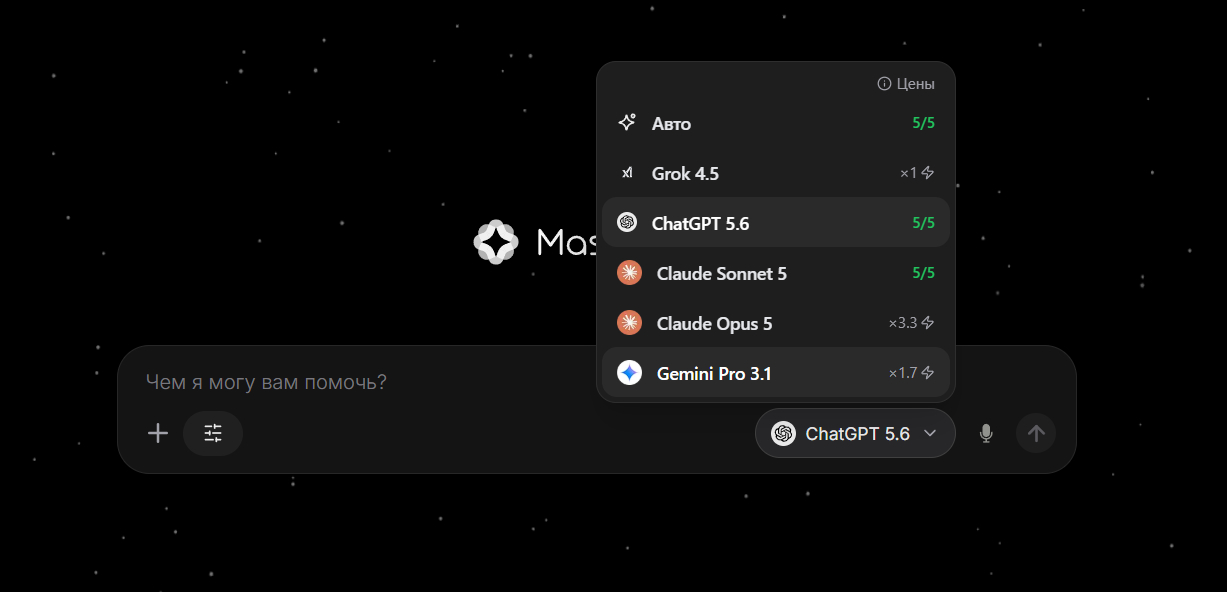The height and width of the screenshot is (592, 1227).
Task: Click the plus attach icon
Action: click(x=158, y=433)
